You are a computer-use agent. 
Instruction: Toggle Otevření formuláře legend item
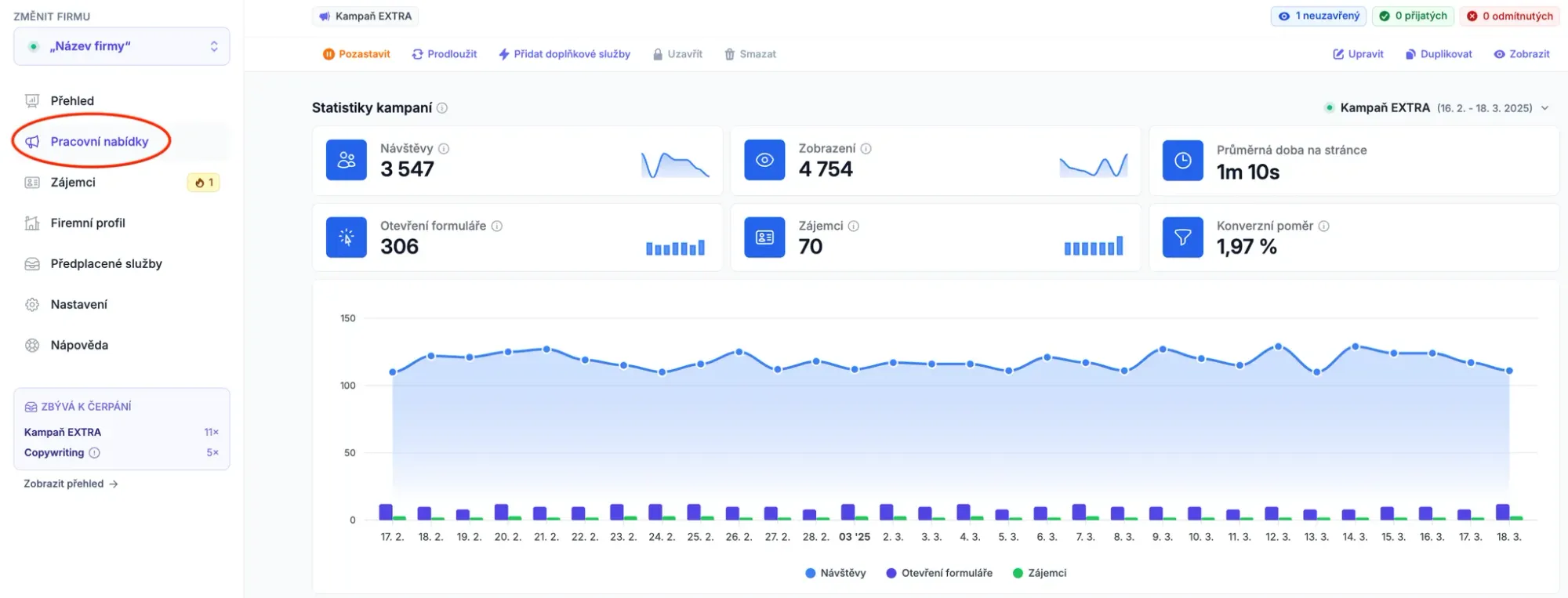point(938,573)
